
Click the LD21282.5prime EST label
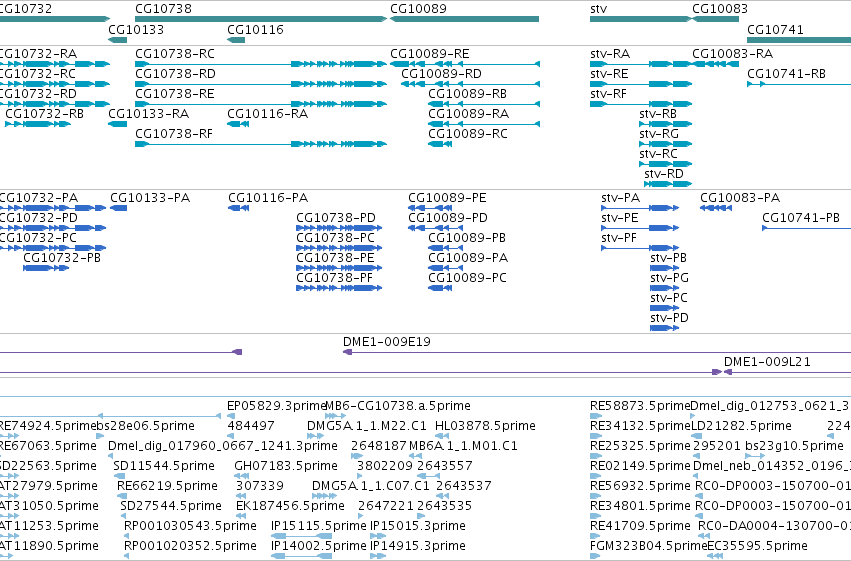pyautogui.click(x=741, y=426)
